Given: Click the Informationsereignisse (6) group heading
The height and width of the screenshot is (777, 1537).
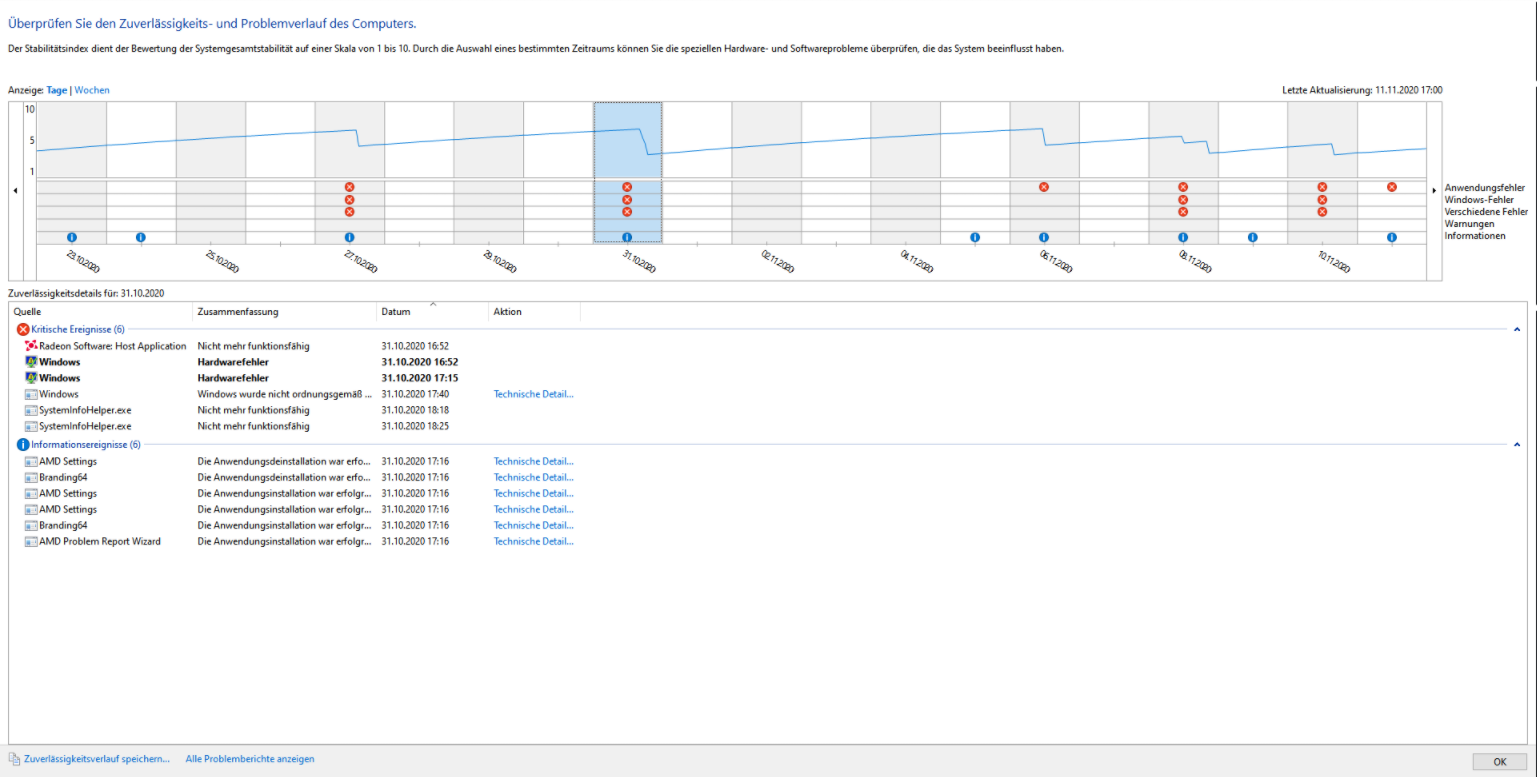Looking at the screenshot, I should [x=86, y=444].
